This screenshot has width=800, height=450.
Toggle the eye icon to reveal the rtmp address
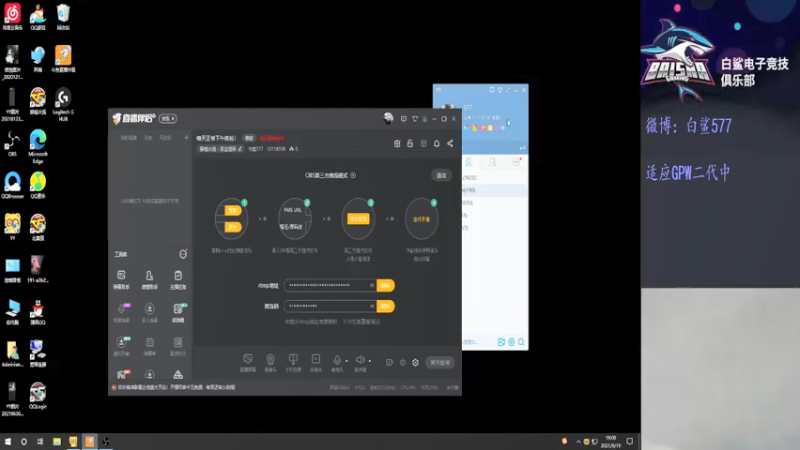pos(372,285)
